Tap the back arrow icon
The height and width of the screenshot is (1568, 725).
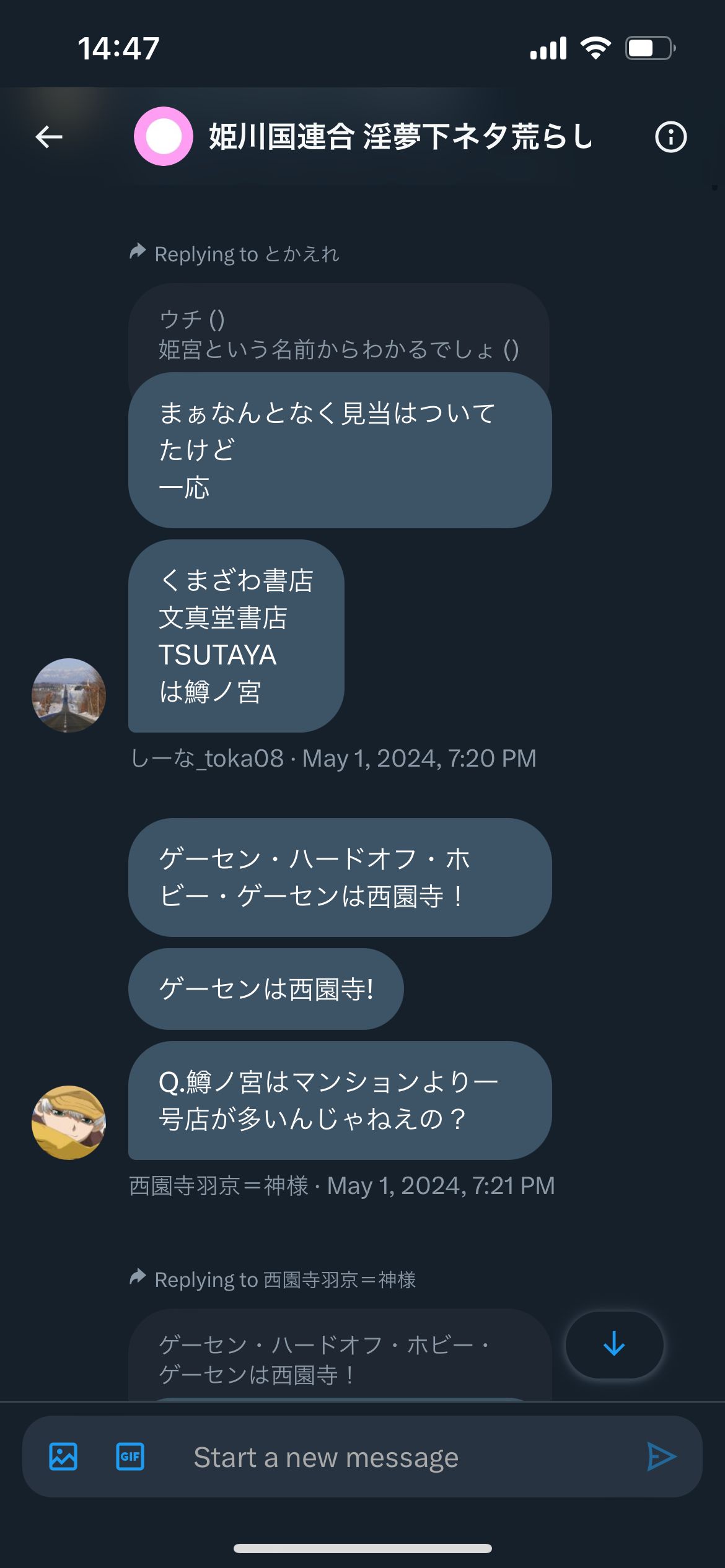[x=49, y=137]
